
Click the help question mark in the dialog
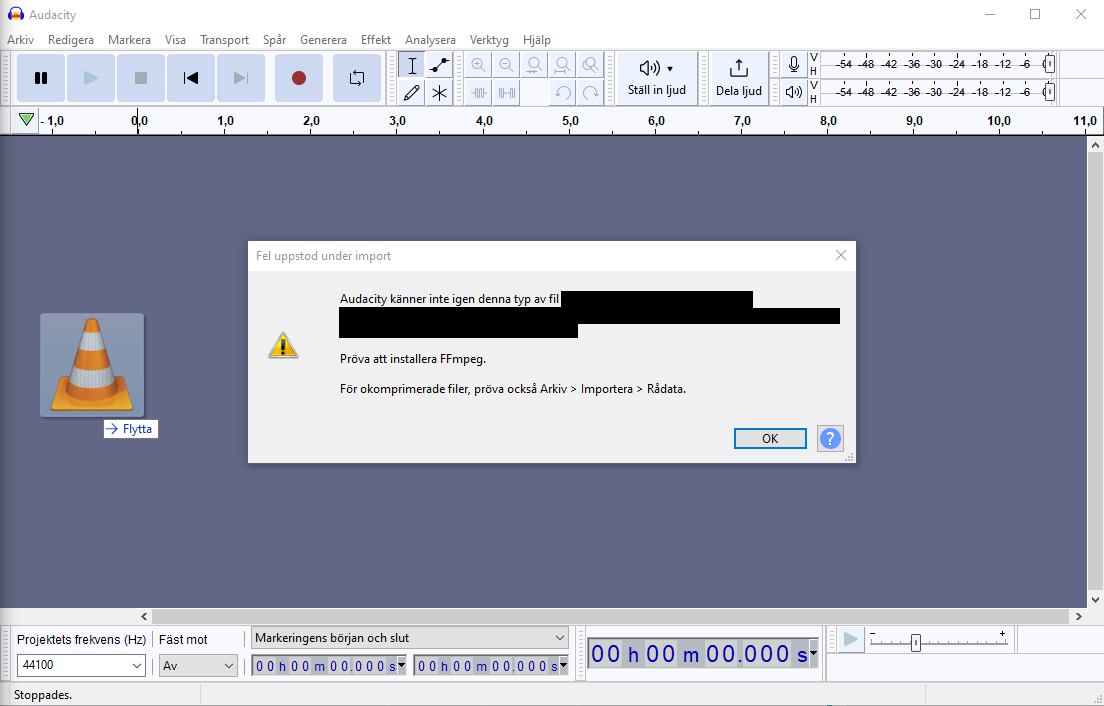tap(830, 438)
